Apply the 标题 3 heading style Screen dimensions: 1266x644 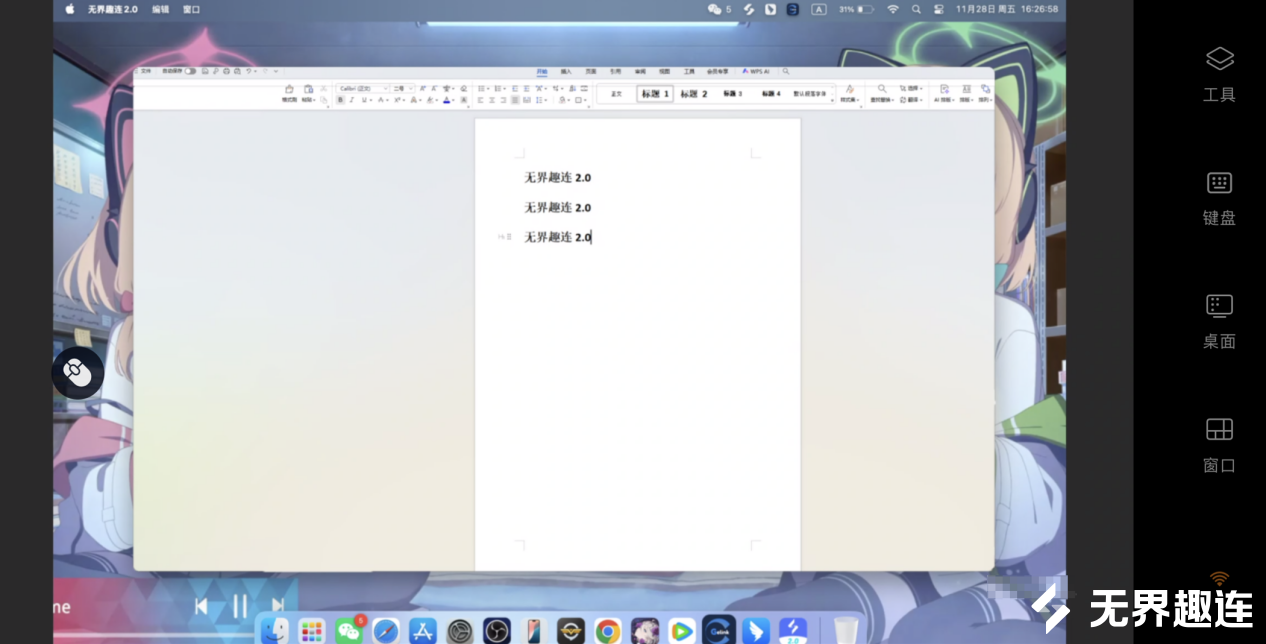tap(732, 94)
